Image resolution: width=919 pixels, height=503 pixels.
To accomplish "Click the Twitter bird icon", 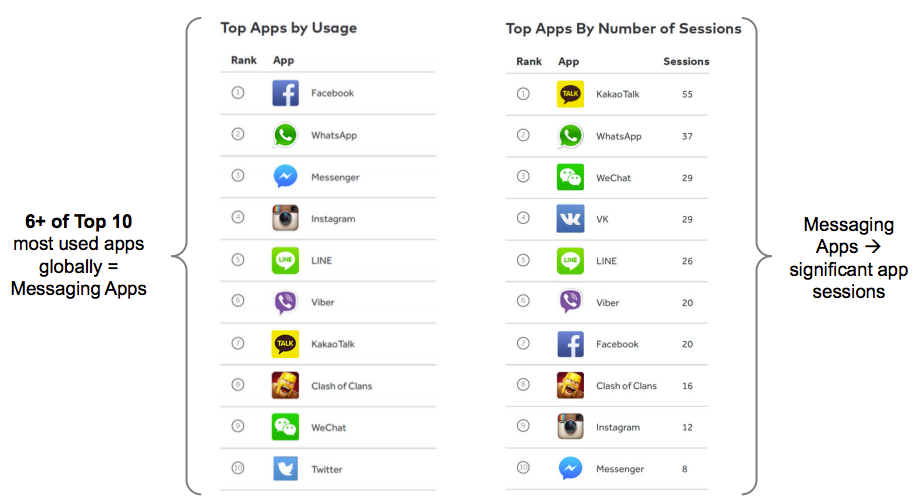I will tap(285, 469).
